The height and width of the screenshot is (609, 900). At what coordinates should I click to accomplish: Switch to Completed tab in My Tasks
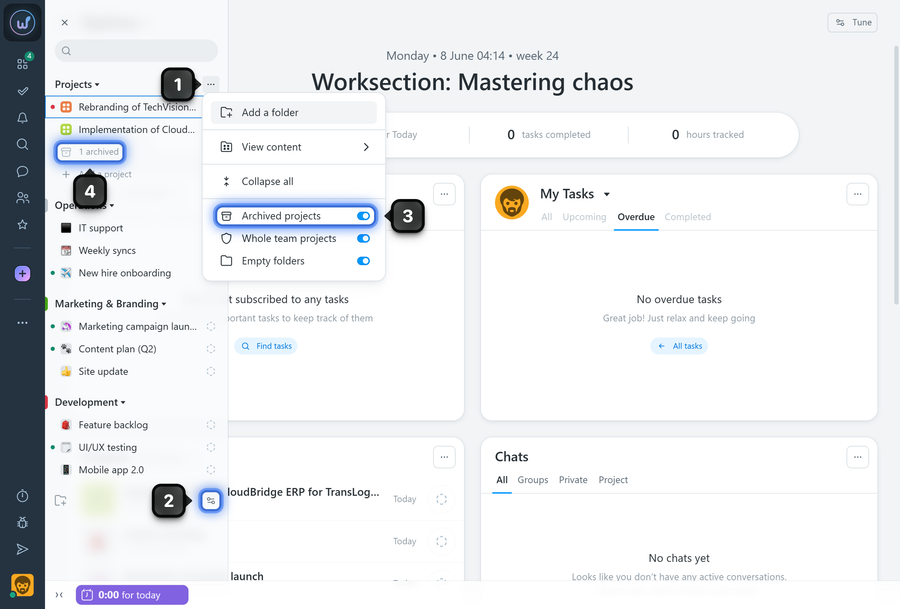pyautogui.click(x=688, y=217)
